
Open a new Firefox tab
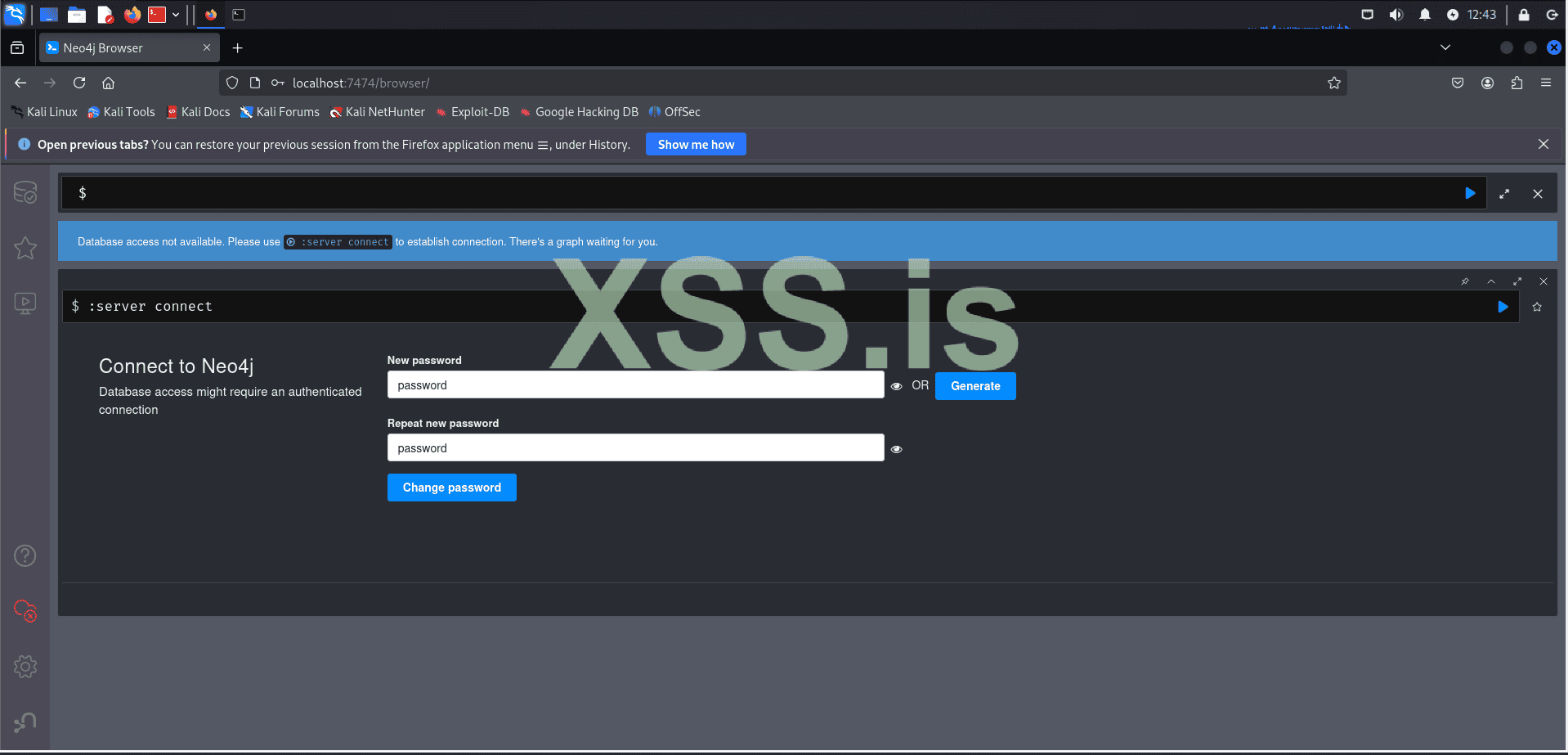pos(238,48)
